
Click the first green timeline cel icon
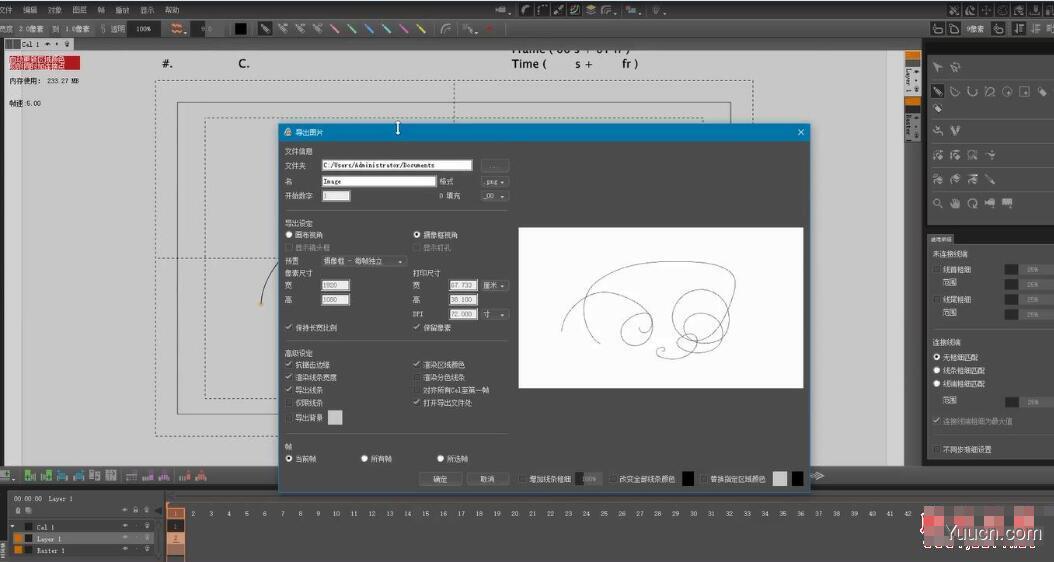tap(30, 475)
